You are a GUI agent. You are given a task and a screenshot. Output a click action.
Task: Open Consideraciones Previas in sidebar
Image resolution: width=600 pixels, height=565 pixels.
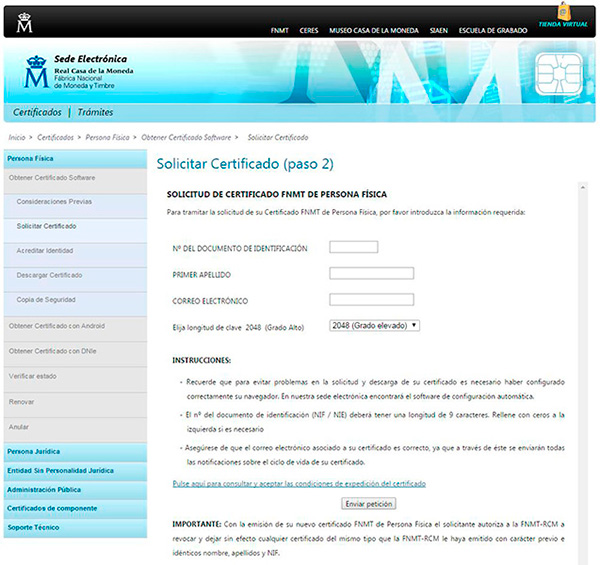tap(75, 206)
